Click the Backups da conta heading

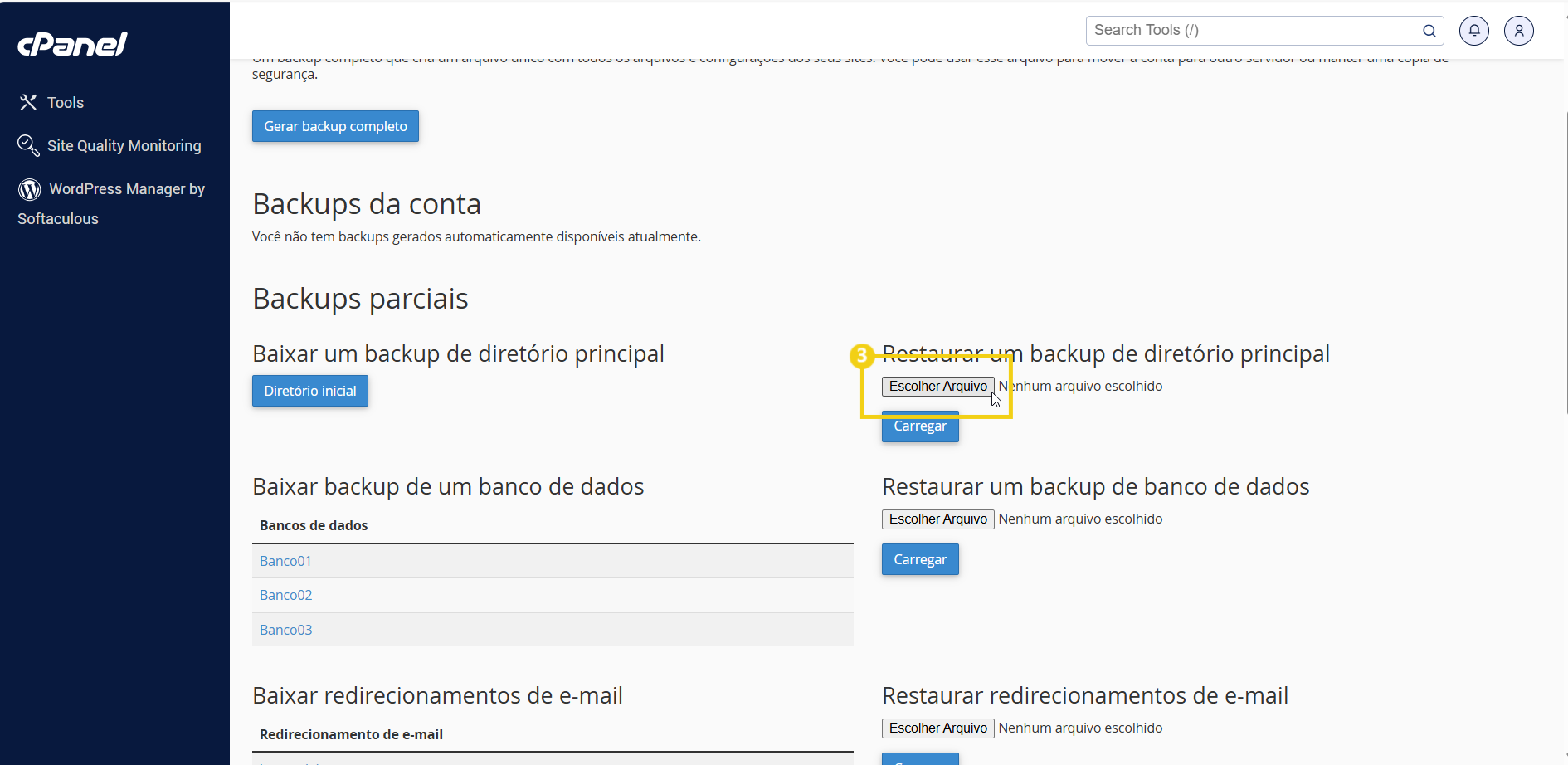tap(367, 204)
